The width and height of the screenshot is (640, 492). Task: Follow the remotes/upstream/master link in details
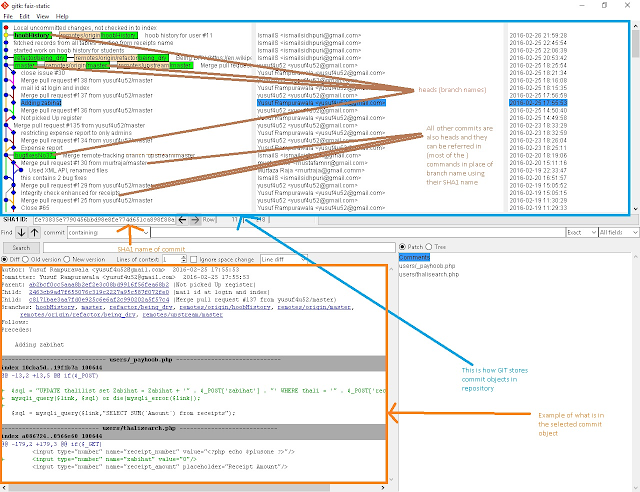pyautogui.click(x=182, y=315)
